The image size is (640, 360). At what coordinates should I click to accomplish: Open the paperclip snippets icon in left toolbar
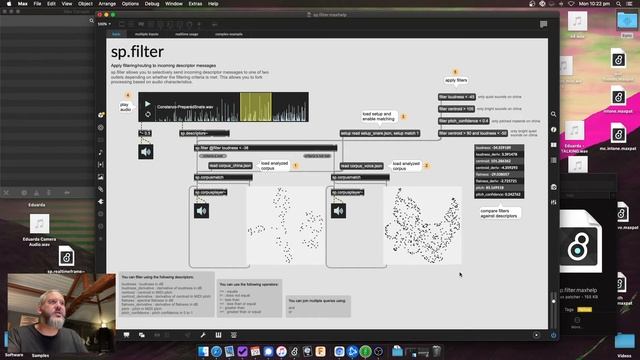pyautogui.click(x=101, y=189)
